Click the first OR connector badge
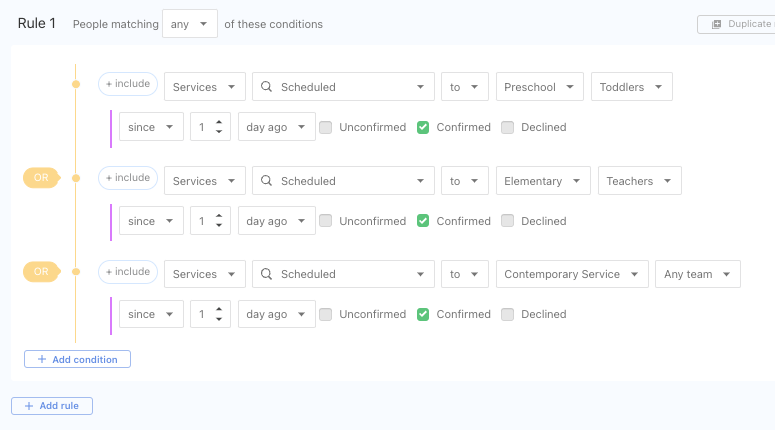This screenshot has height=430, width=775. click(41, 178)
